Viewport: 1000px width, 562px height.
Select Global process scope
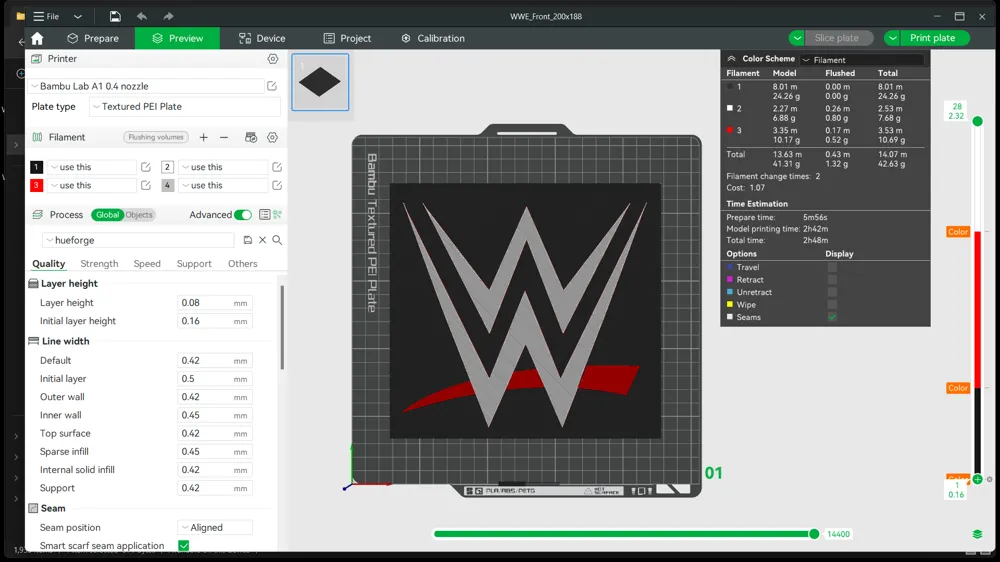[107, 215]
